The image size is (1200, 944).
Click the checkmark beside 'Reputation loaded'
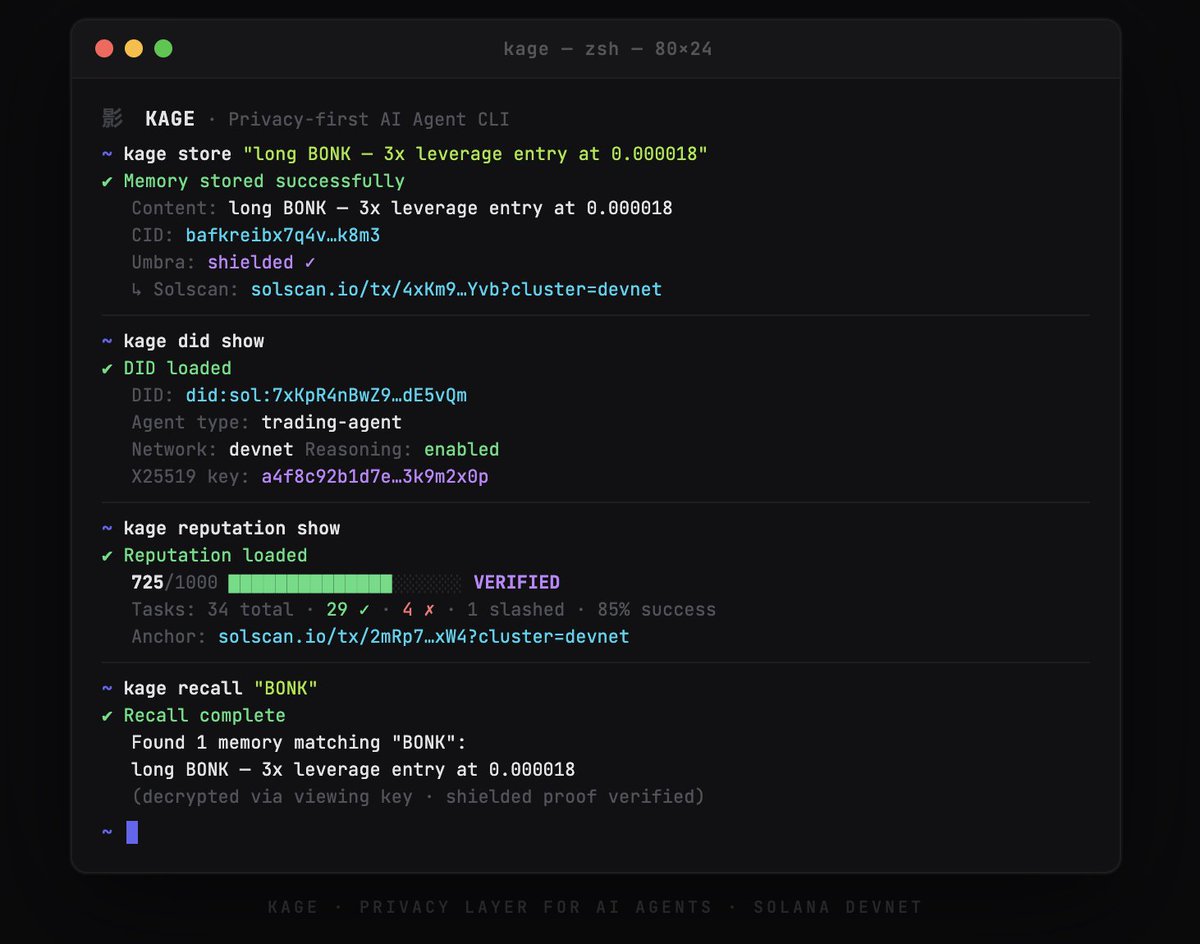[108, 555]
